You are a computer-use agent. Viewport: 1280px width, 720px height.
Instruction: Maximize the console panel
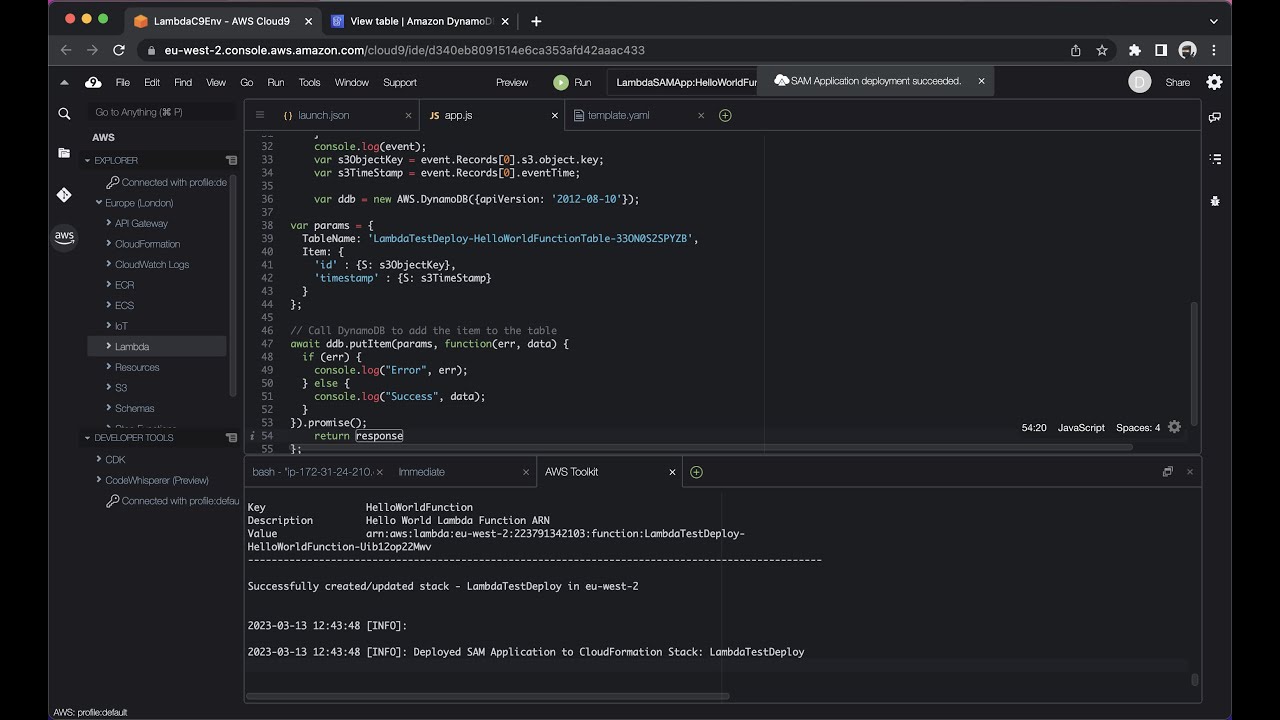pos(1167,472)
